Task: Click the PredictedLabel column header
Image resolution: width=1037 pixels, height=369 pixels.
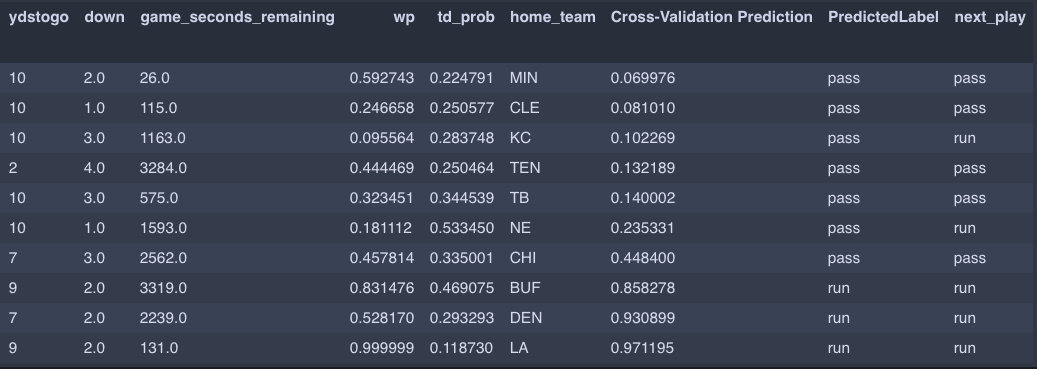Action: pos(883,17)
